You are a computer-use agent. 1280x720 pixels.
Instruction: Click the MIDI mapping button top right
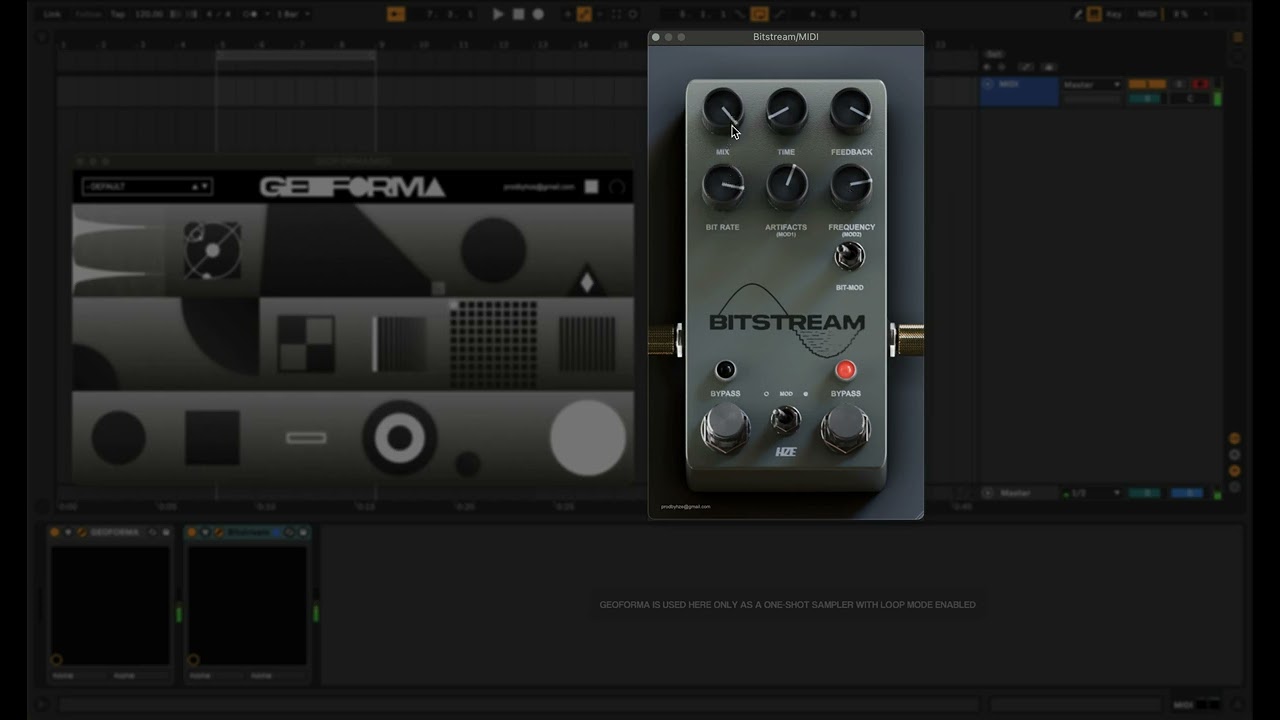point(1147,14)
